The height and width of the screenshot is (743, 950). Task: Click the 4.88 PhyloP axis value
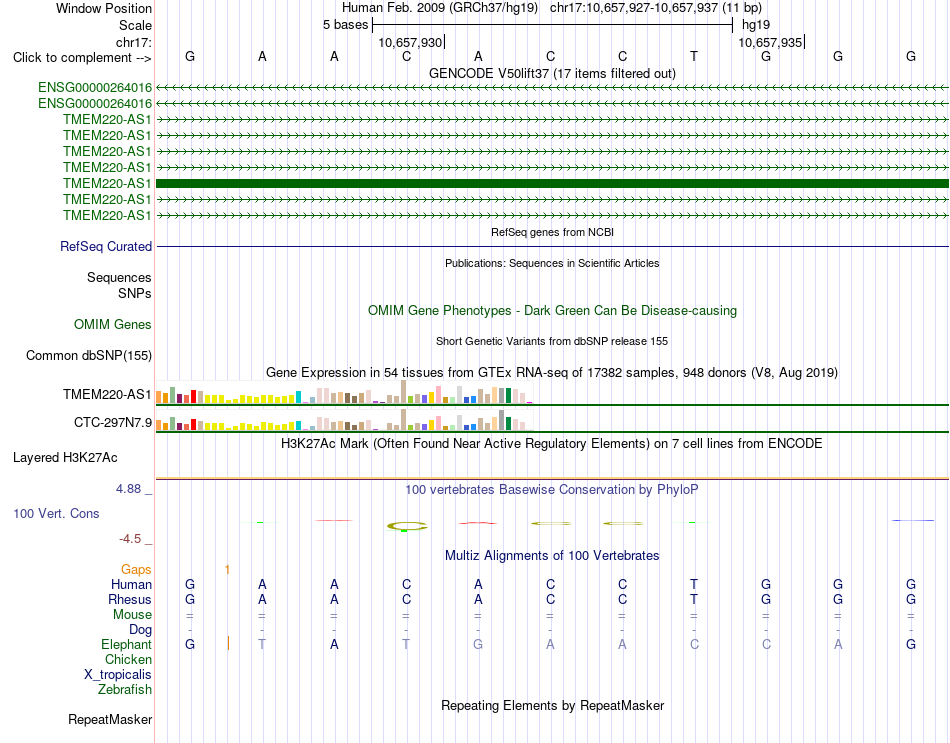pyautogui.click(x=128, y=488)
